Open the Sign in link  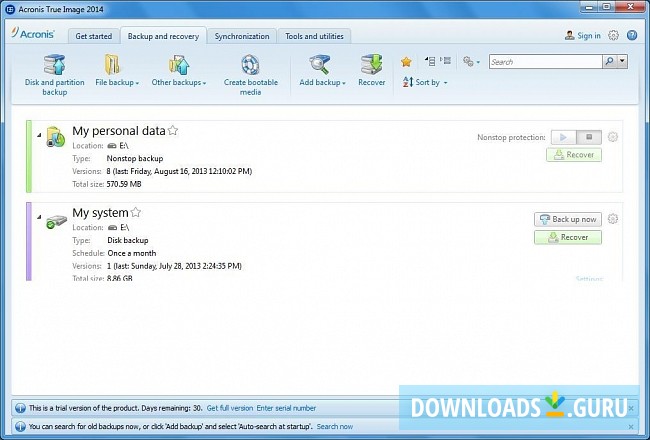click(x=582, y=36)
